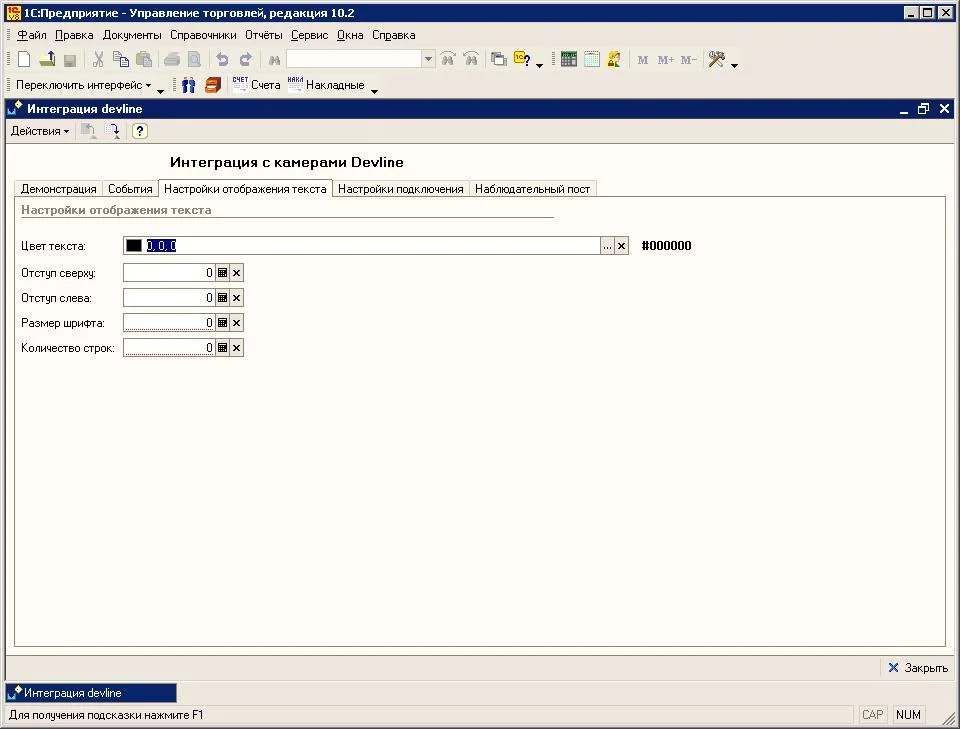960x729 pixels.
Task: Open the windows list icon
Action: click(x=499, y=59)
